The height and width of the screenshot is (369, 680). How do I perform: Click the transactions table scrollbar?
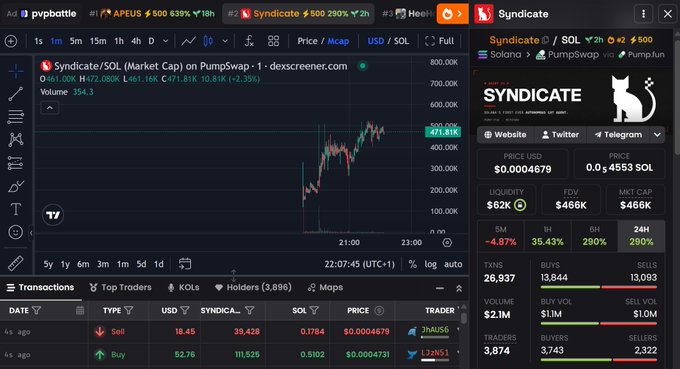[x=464, y=319]
